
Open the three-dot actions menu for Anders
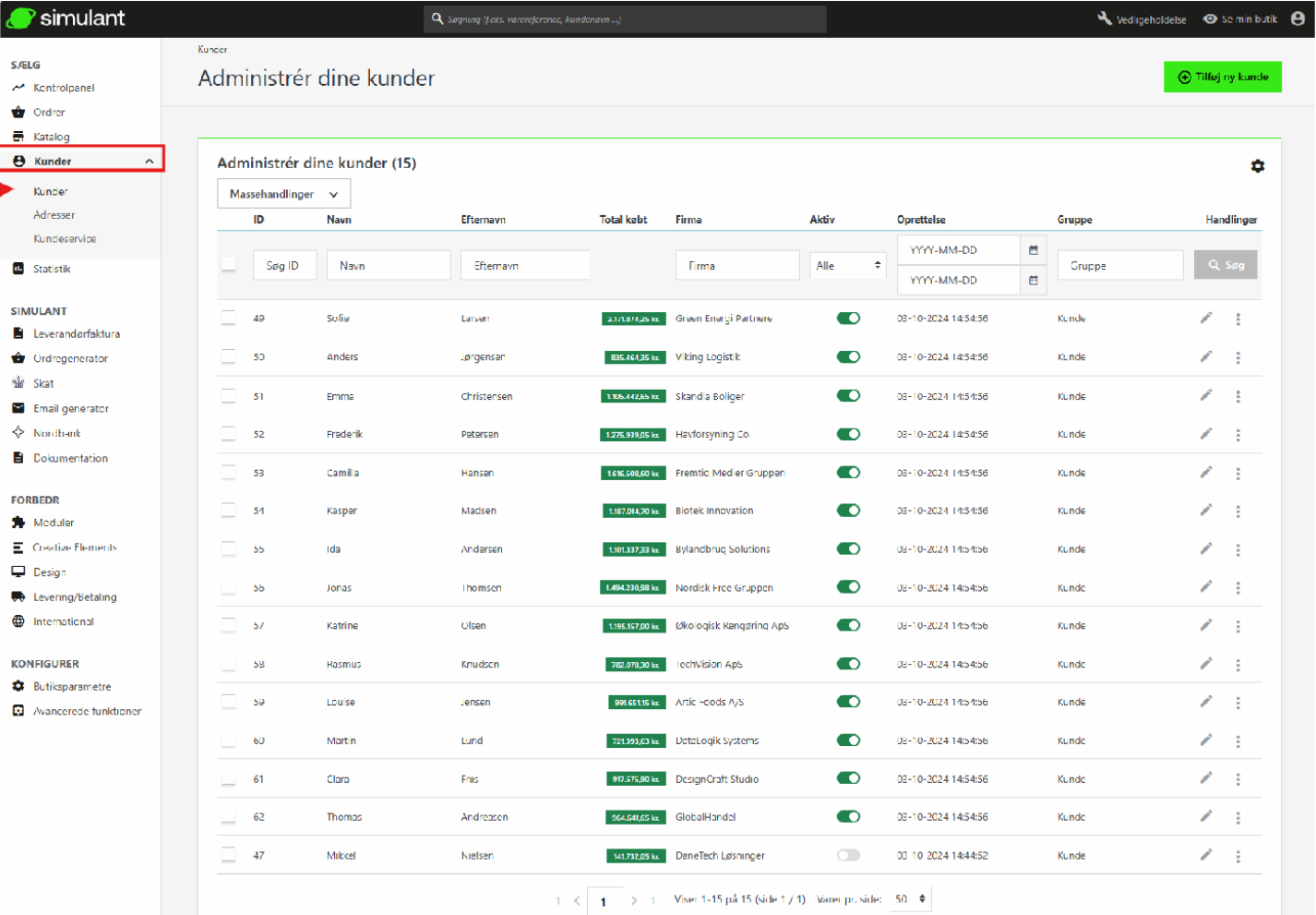(1238, 357)
